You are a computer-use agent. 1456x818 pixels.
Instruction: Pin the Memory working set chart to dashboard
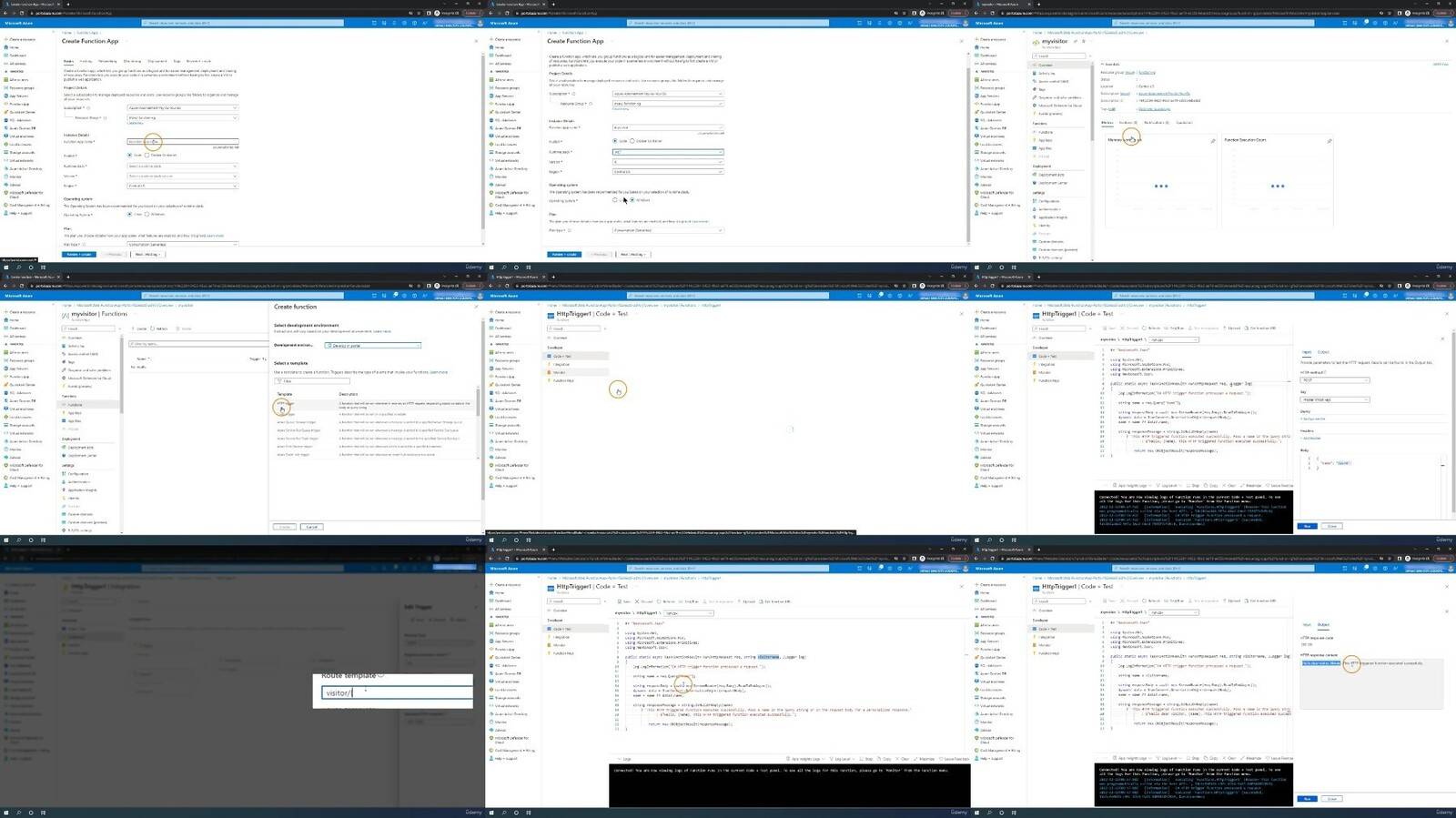(1213, 141)
